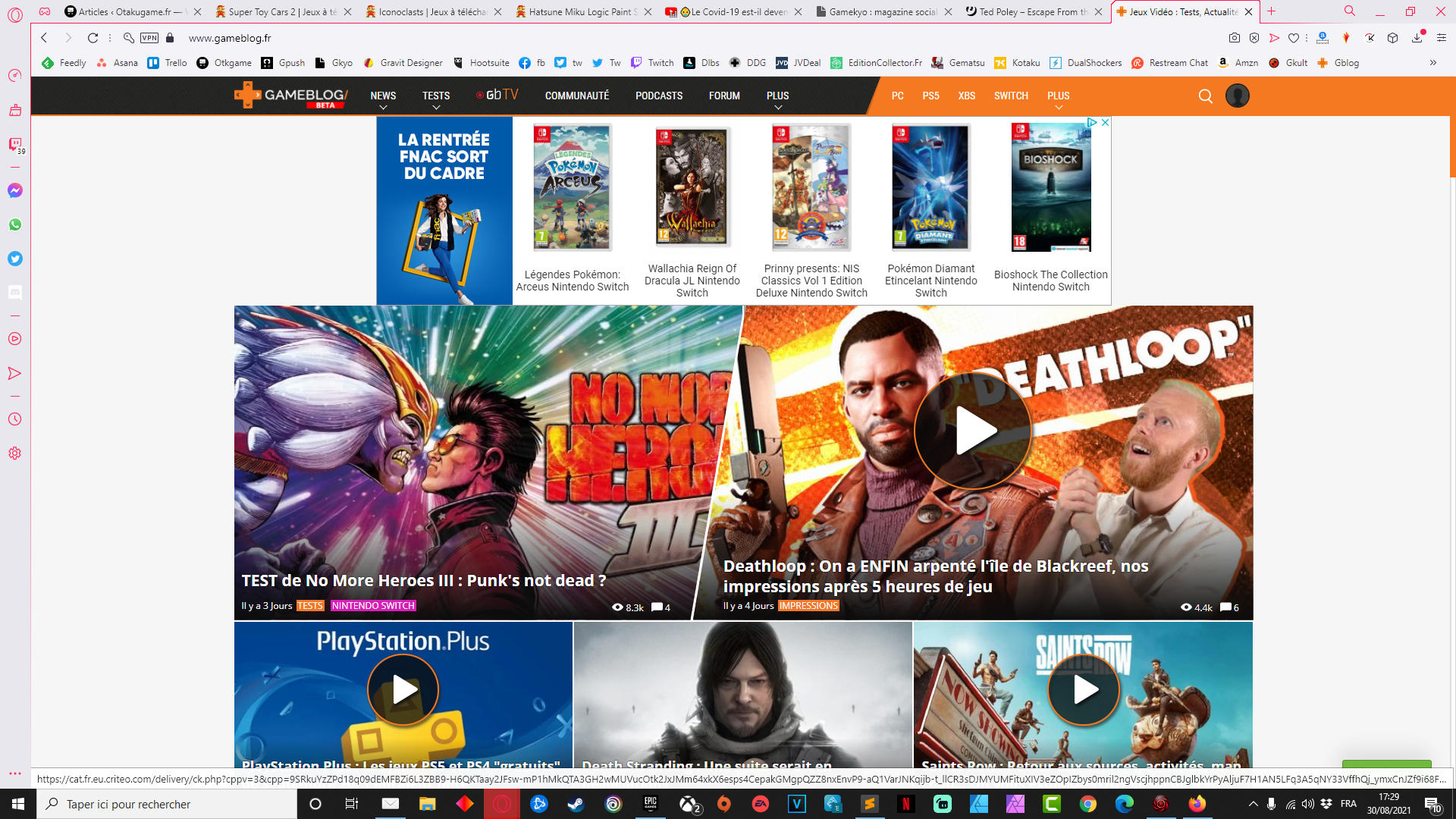Open volume control in system tray

point(1307,804)
